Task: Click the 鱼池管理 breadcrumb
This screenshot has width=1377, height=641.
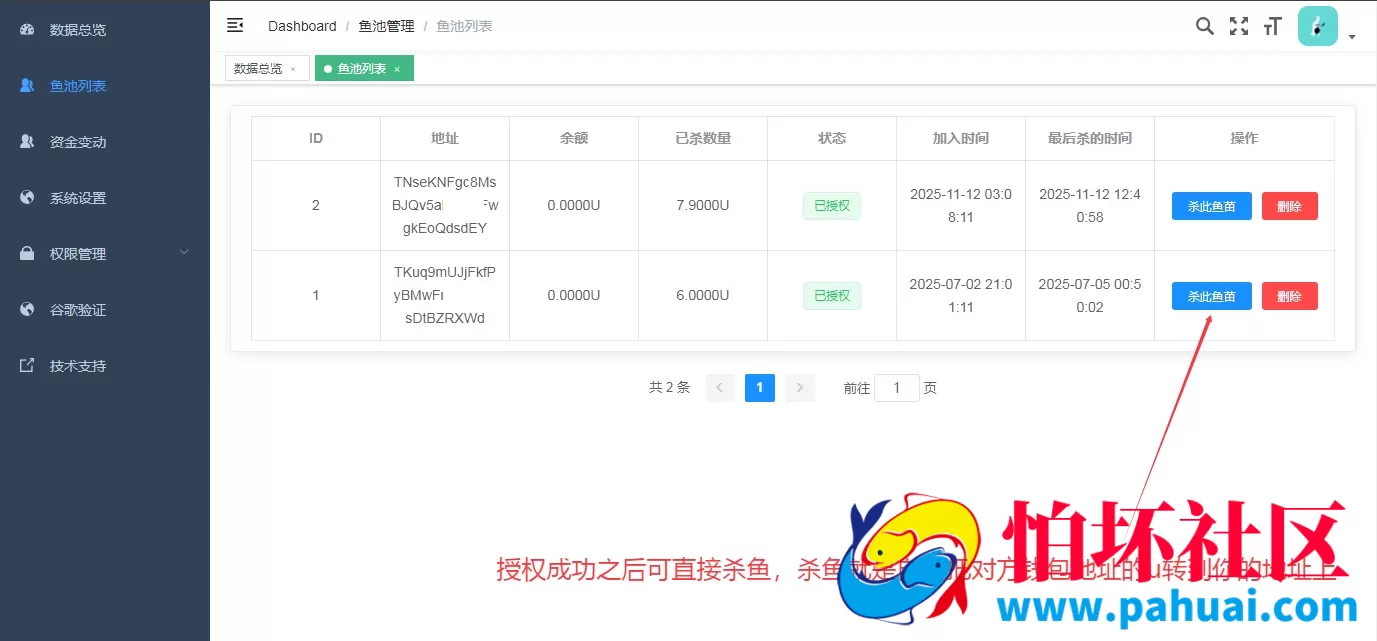Action: [386, 26]
